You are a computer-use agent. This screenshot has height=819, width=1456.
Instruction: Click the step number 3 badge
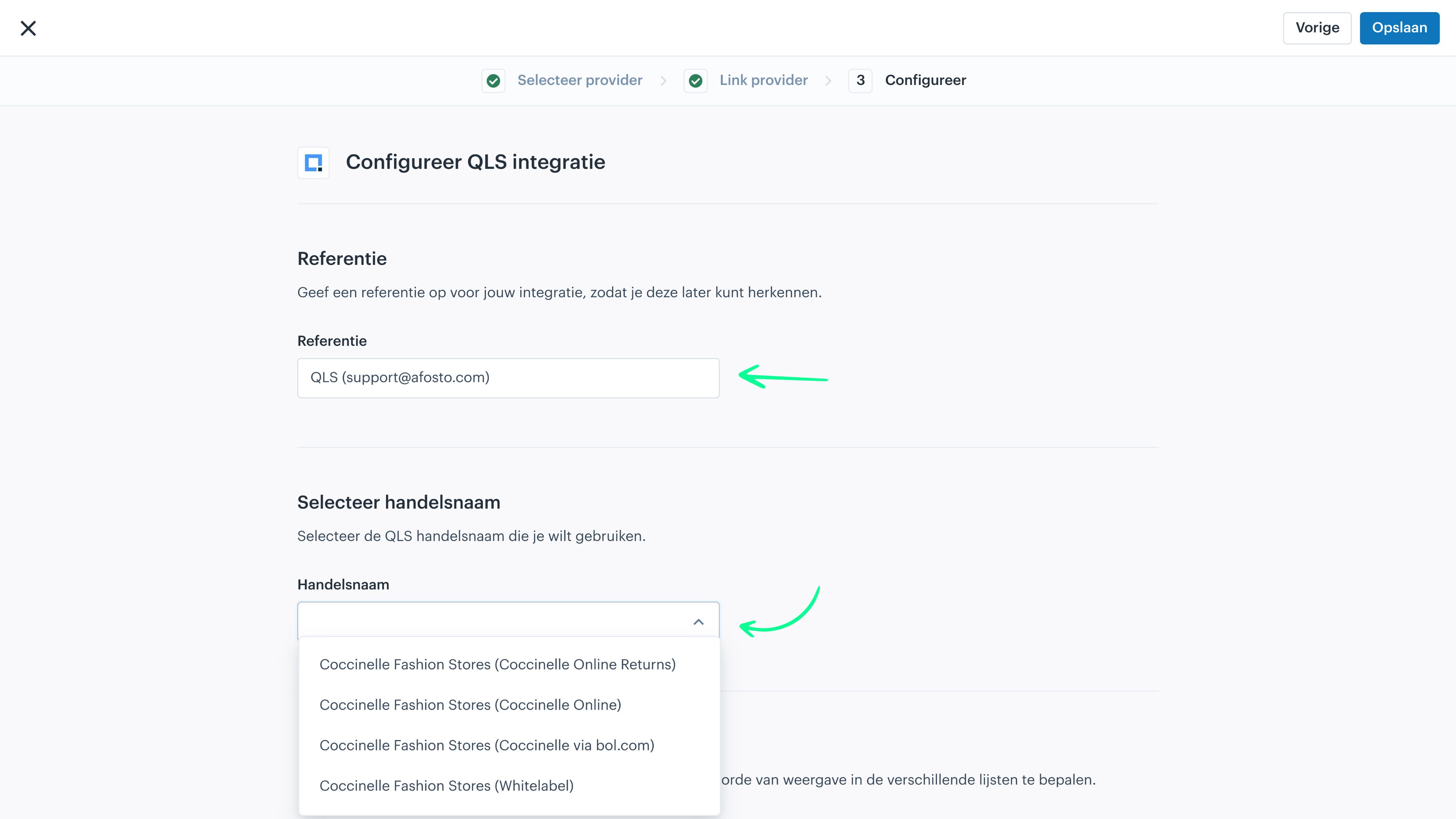click(x=860, y=81)
